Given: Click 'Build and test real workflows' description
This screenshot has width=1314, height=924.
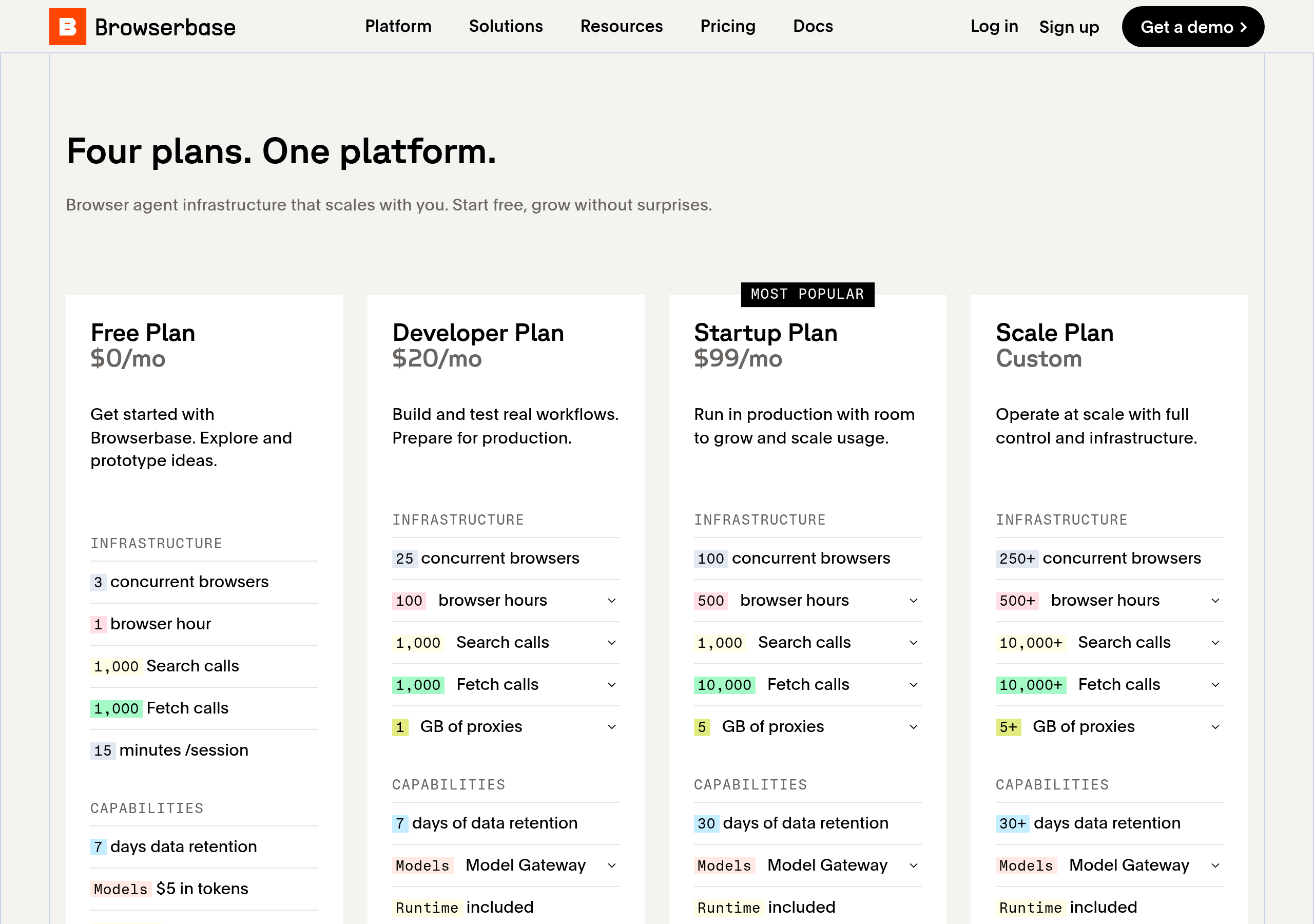Looking at the screenshot, I should [x=506, y=426].
